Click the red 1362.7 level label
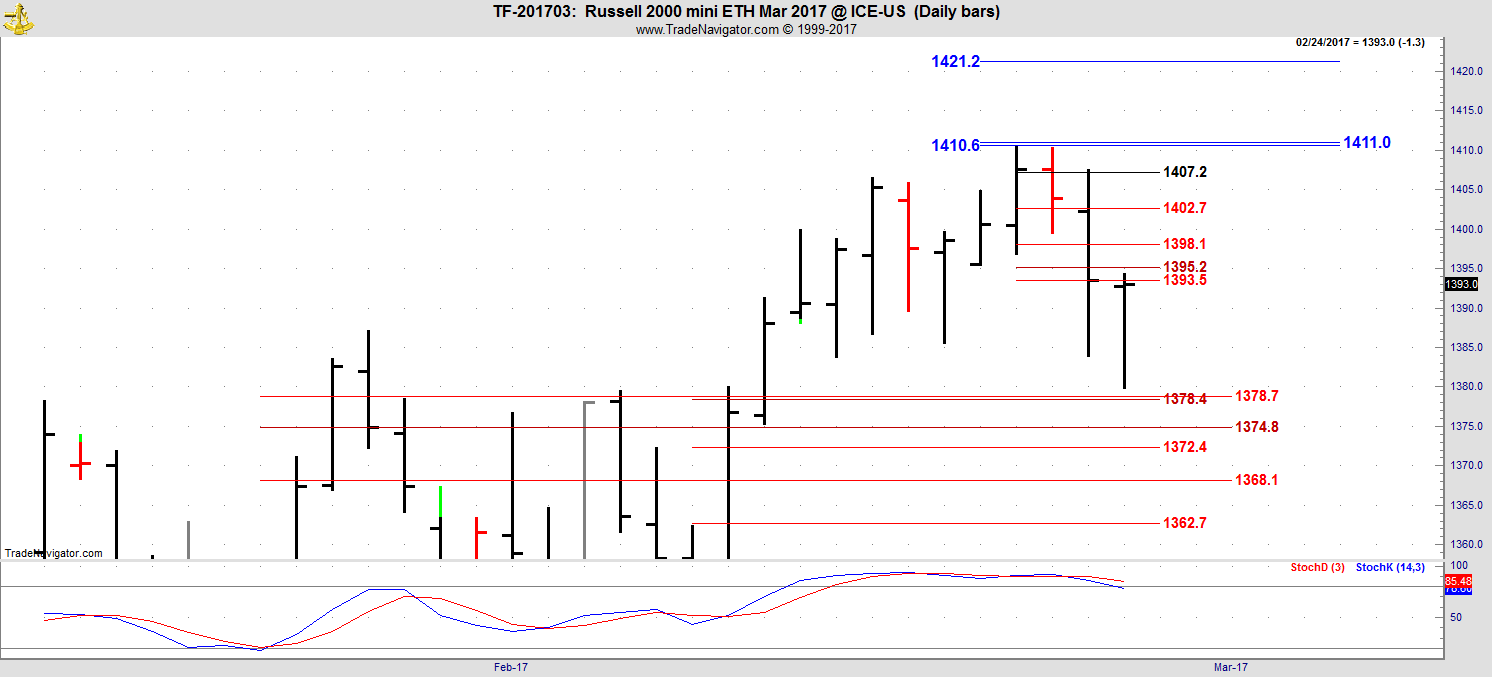The image size is (1492, 677). coord(1184,524)
